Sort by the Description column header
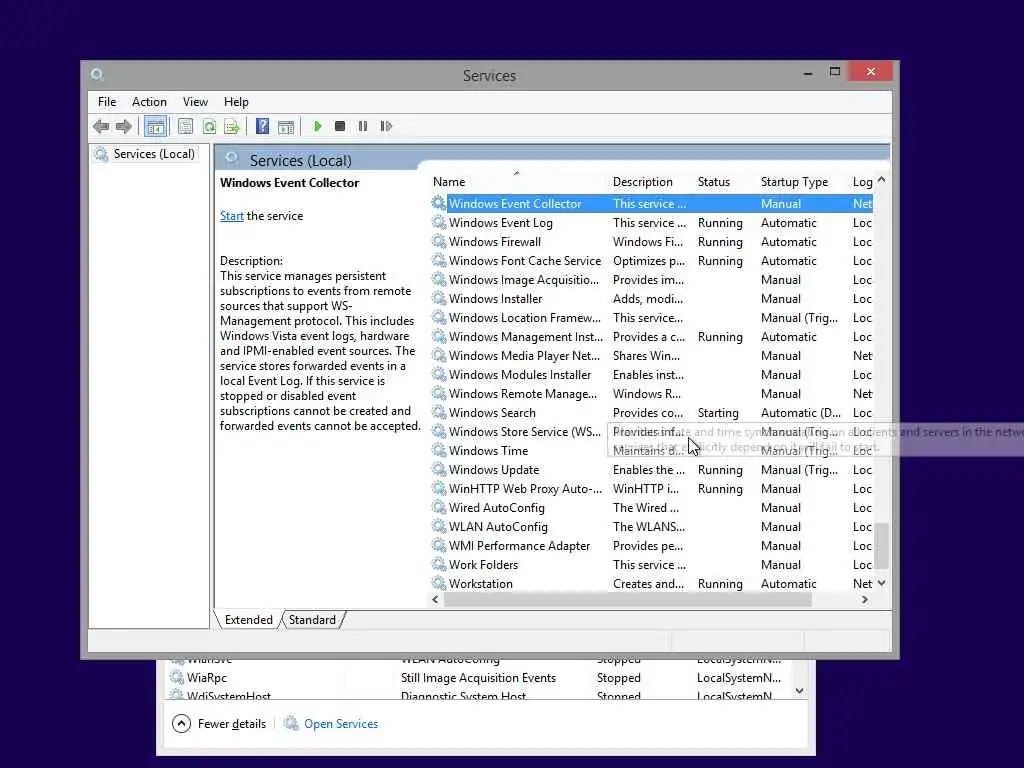This screenshot has height=768, width=1024. 650,182
